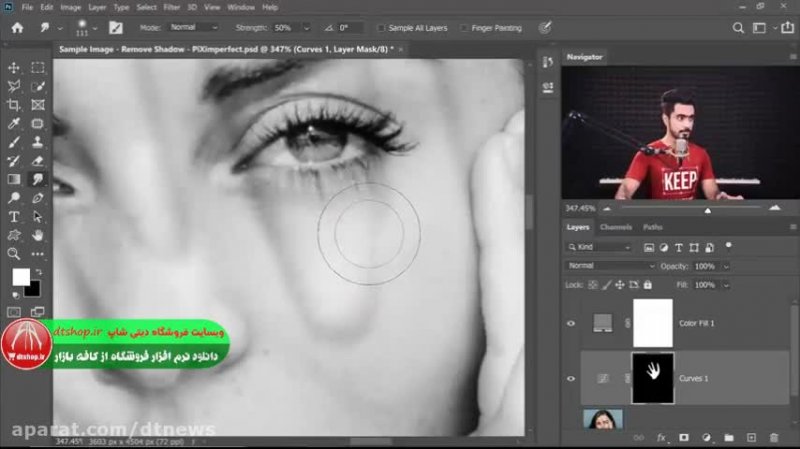Select the Horizontal Type tool
Image resolution: width=800 pixels, height=449 pixels.
(x=14, y=216)
